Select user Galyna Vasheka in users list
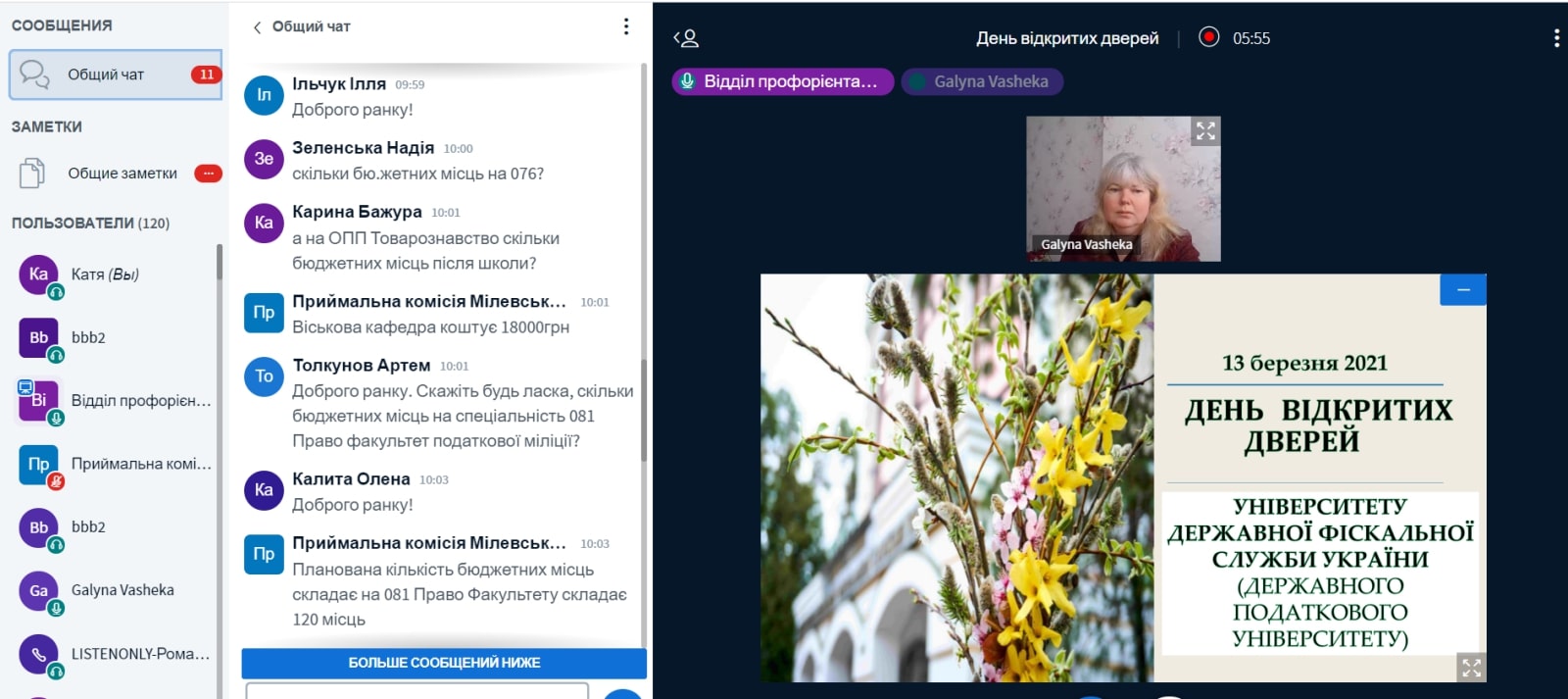The height and width of the screenshot is (699, 1568). tap(116, 590)
